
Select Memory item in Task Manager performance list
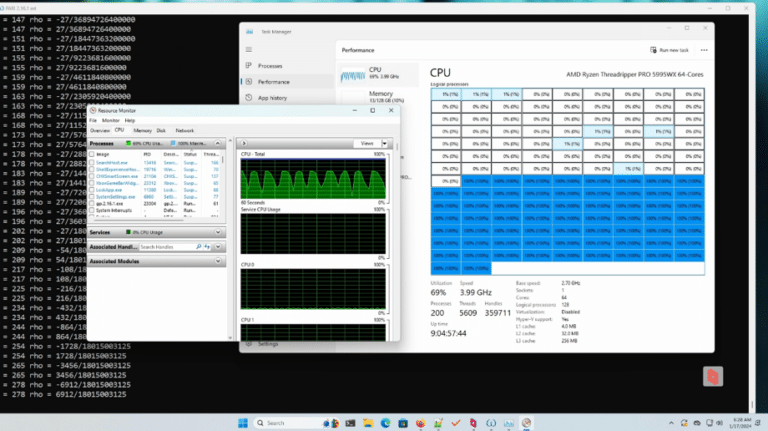point(380,96)
